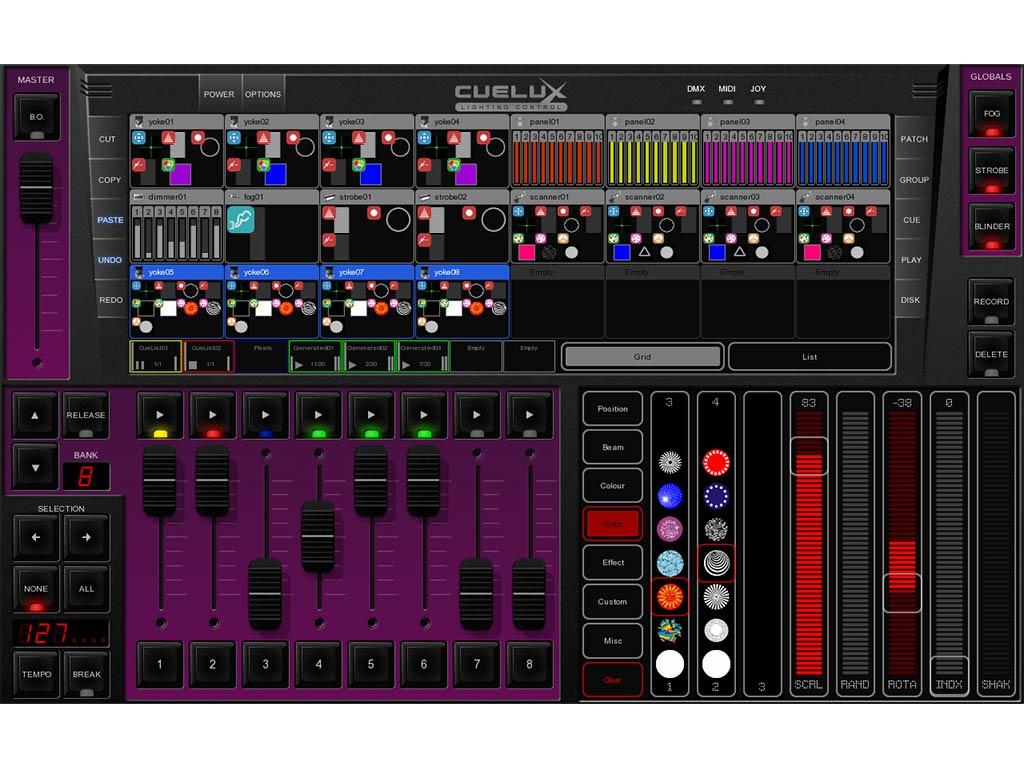1024x768 pixels.
Task: Click the selection previous left arrow
Action: (36, 536)
